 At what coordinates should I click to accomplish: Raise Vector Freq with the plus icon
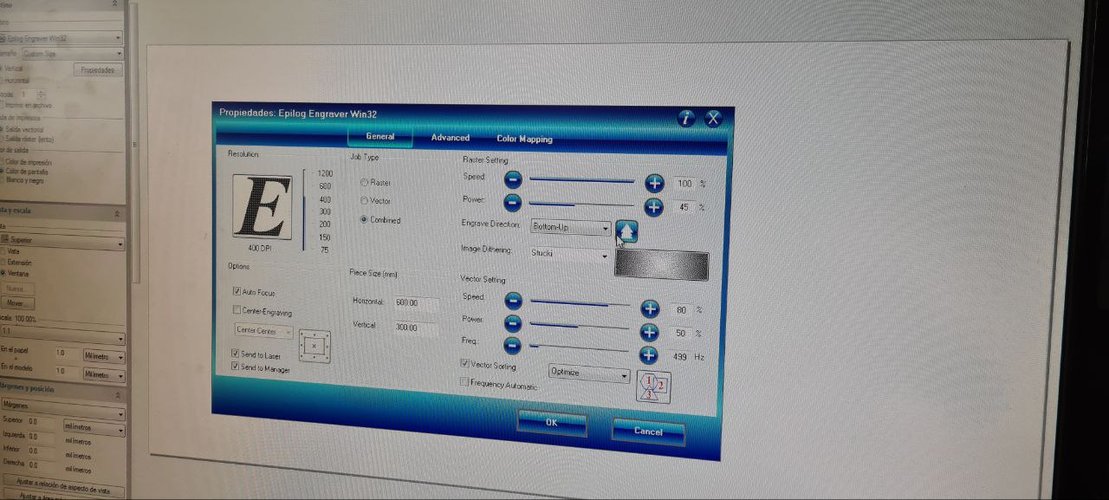pos(649,355)
